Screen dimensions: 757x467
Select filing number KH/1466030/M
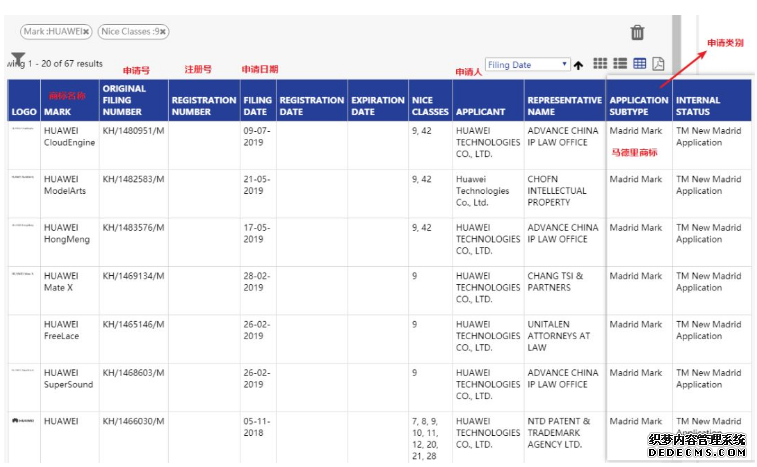pyautogui.click(x=133, y=421)
